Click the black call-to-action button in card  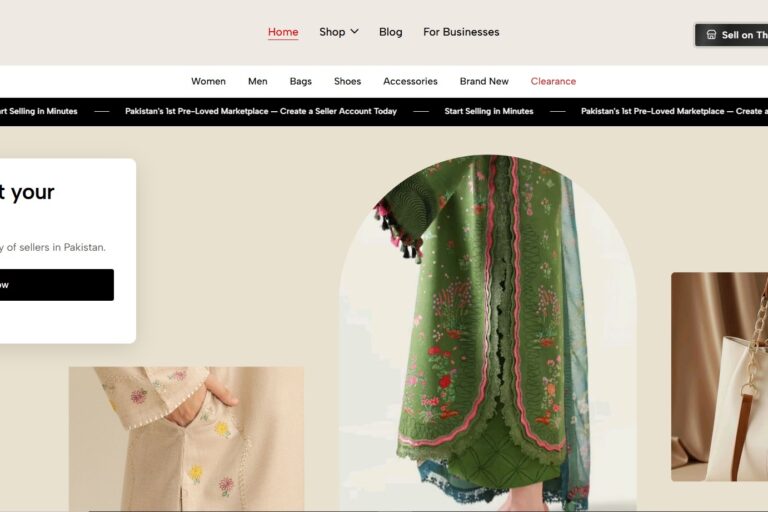(x=57, y=285)
